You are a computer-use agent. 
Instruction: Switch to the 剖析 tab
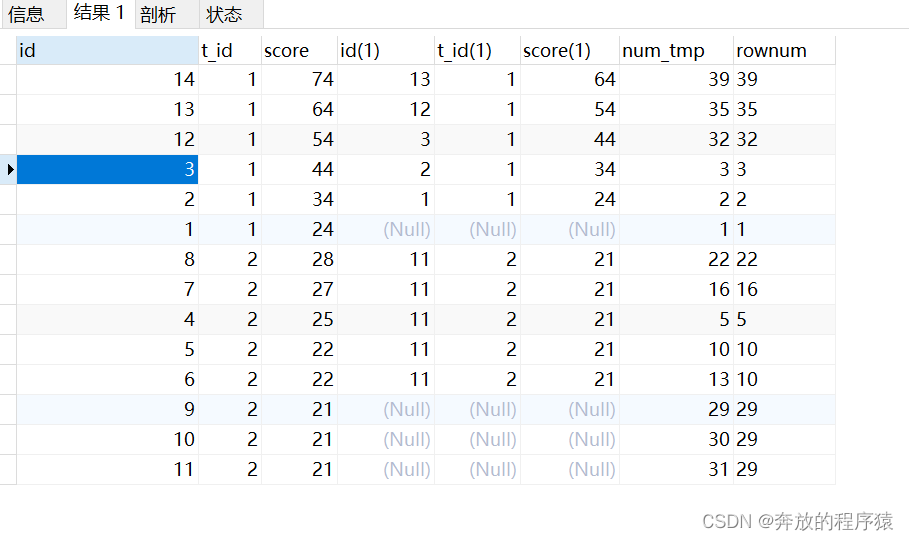click(158, 14)
